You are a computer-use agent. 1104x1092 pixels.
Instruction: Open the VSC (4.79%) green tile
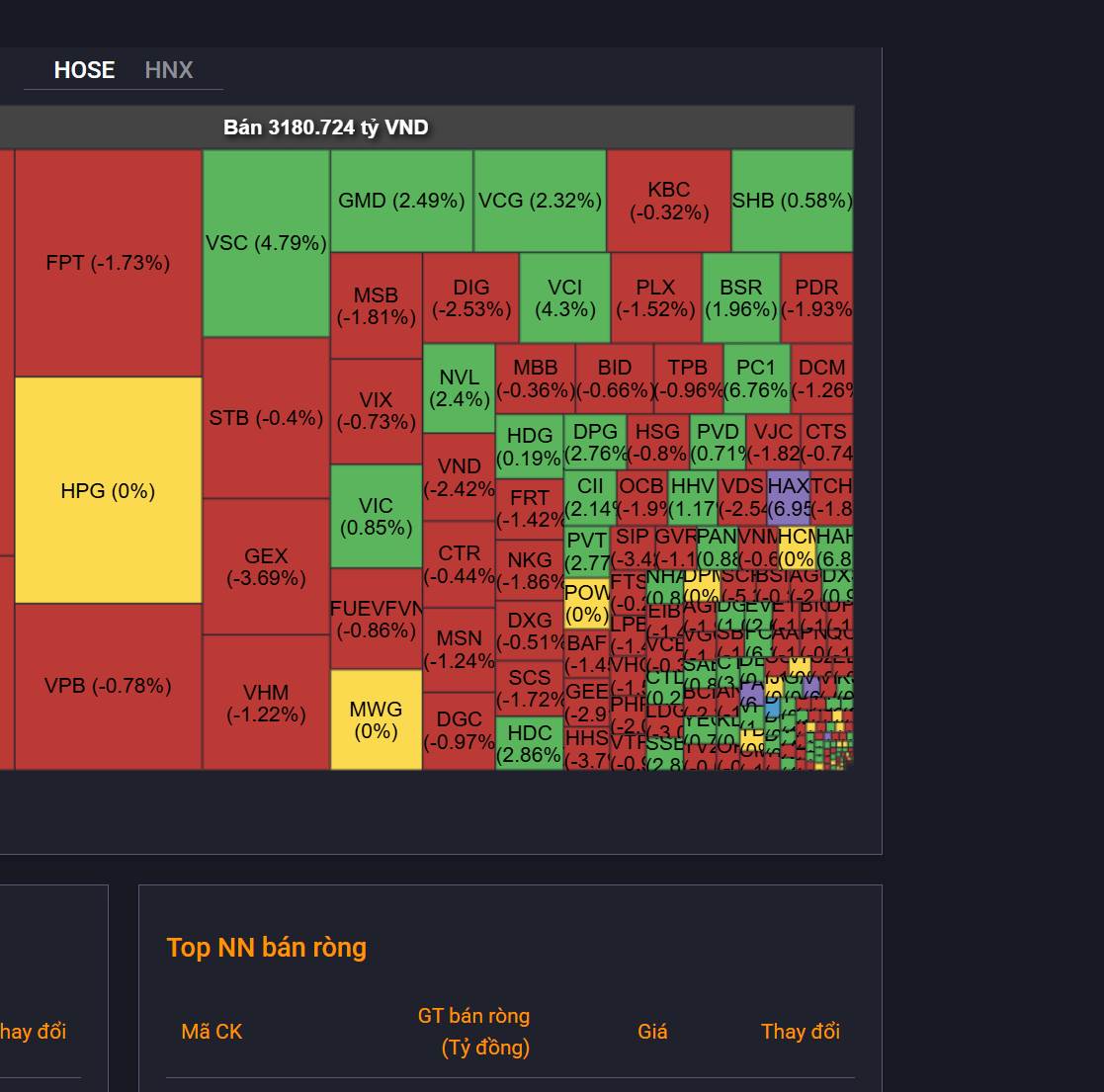point(266,243)
